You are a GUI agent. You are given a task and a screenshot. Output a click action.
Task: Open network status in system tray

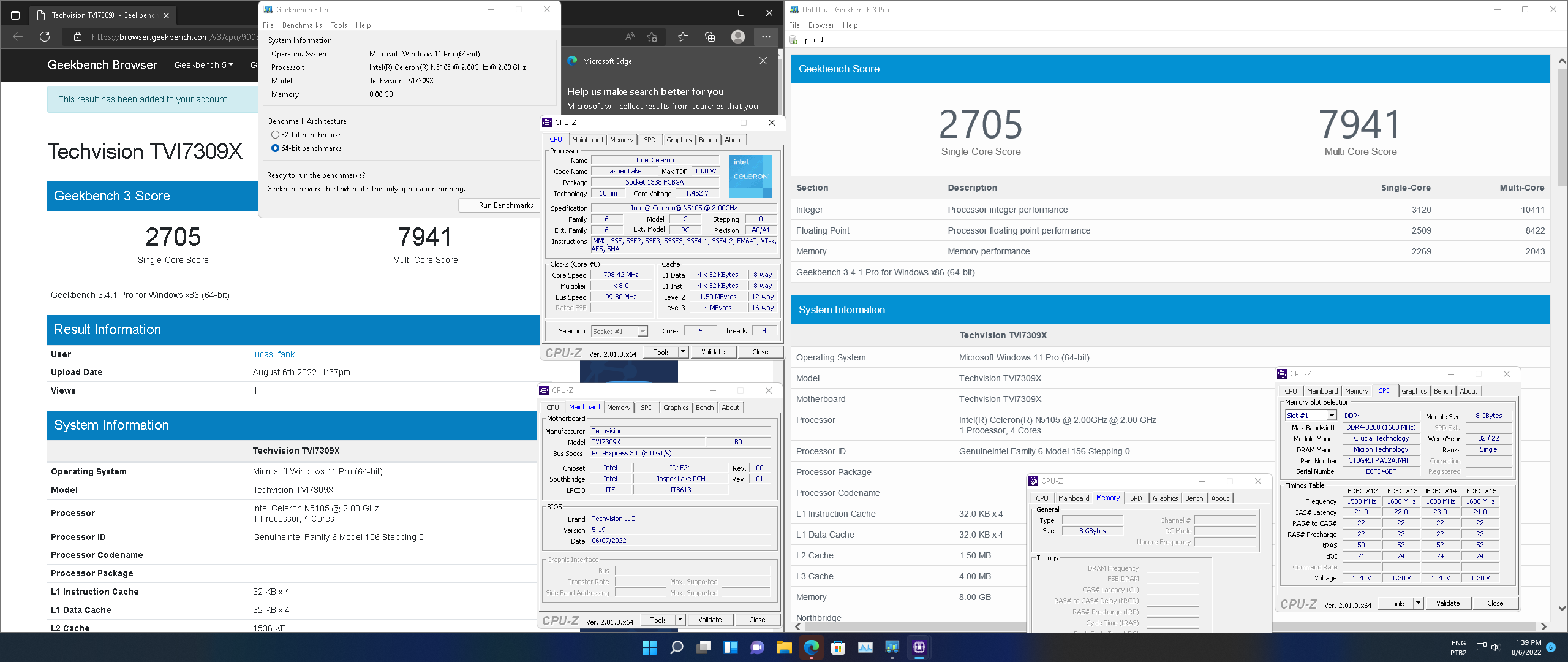pyautogui.click(x=1481, y=647)
